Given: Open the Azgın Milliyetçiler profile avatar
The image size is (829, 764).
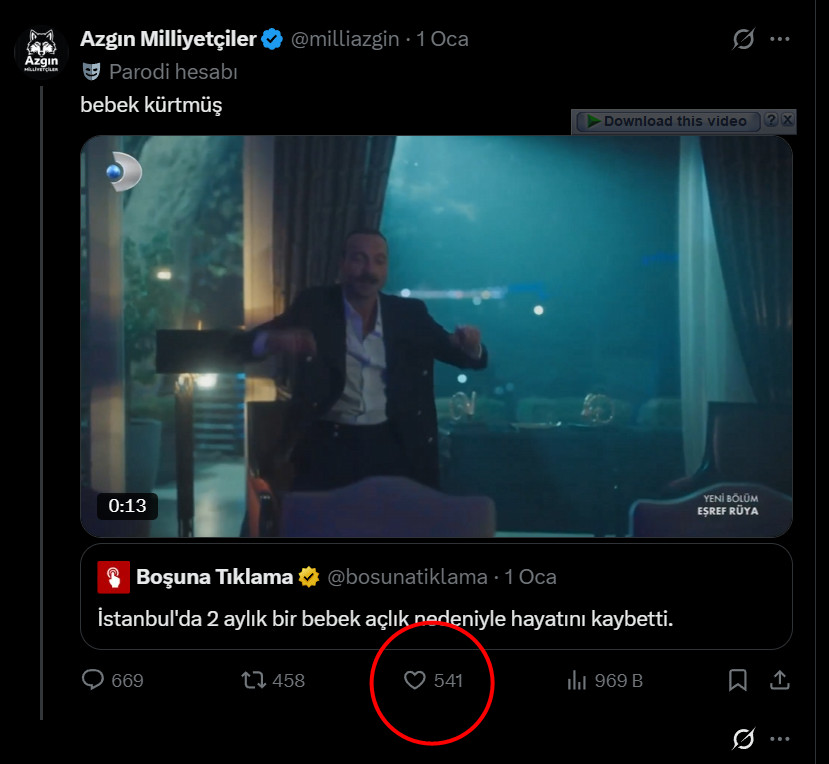Looking at the screenshot, I should point(42,49).
